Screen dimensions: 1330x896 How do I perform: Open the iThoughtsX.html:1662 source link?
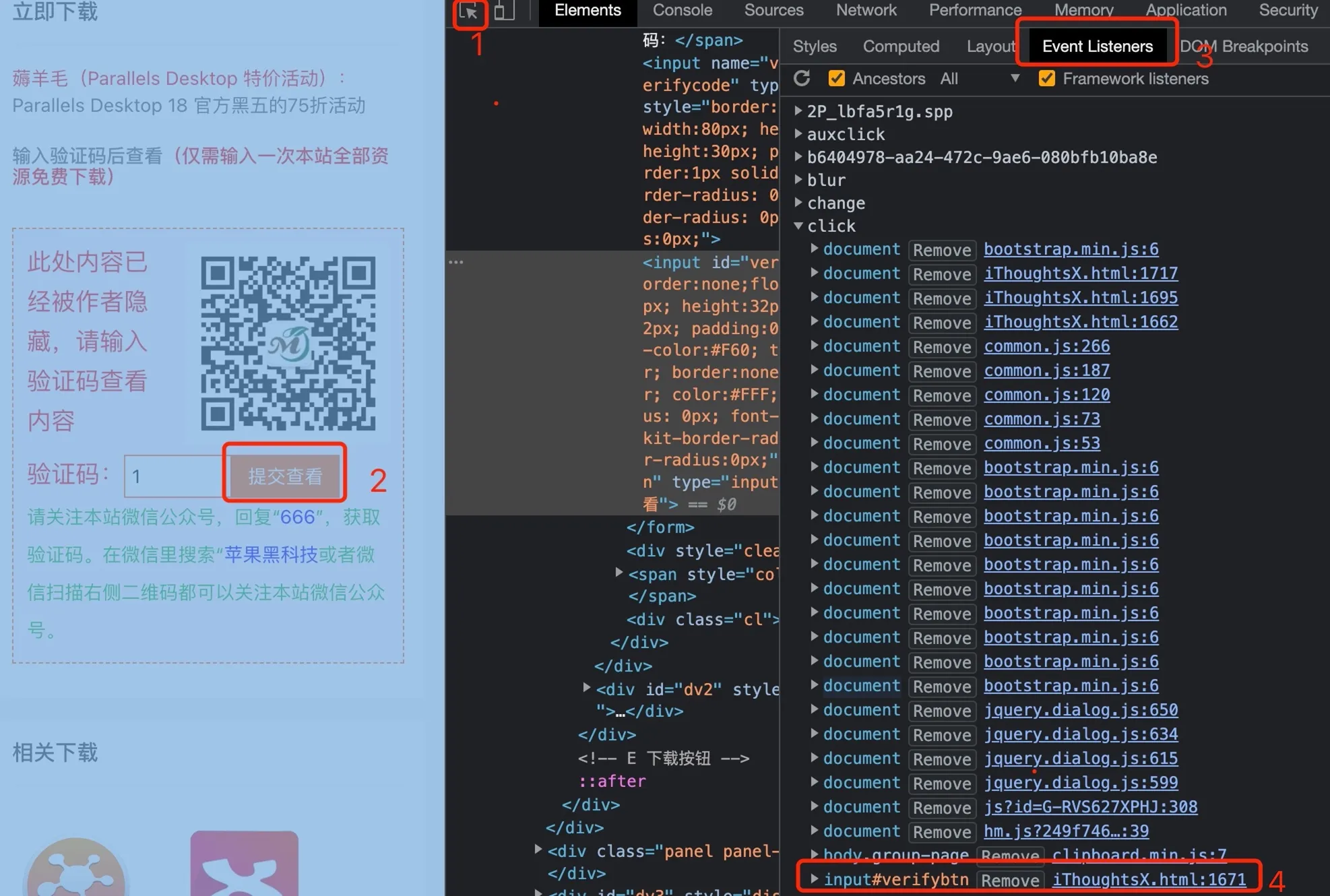click(x=1081, y=321)
